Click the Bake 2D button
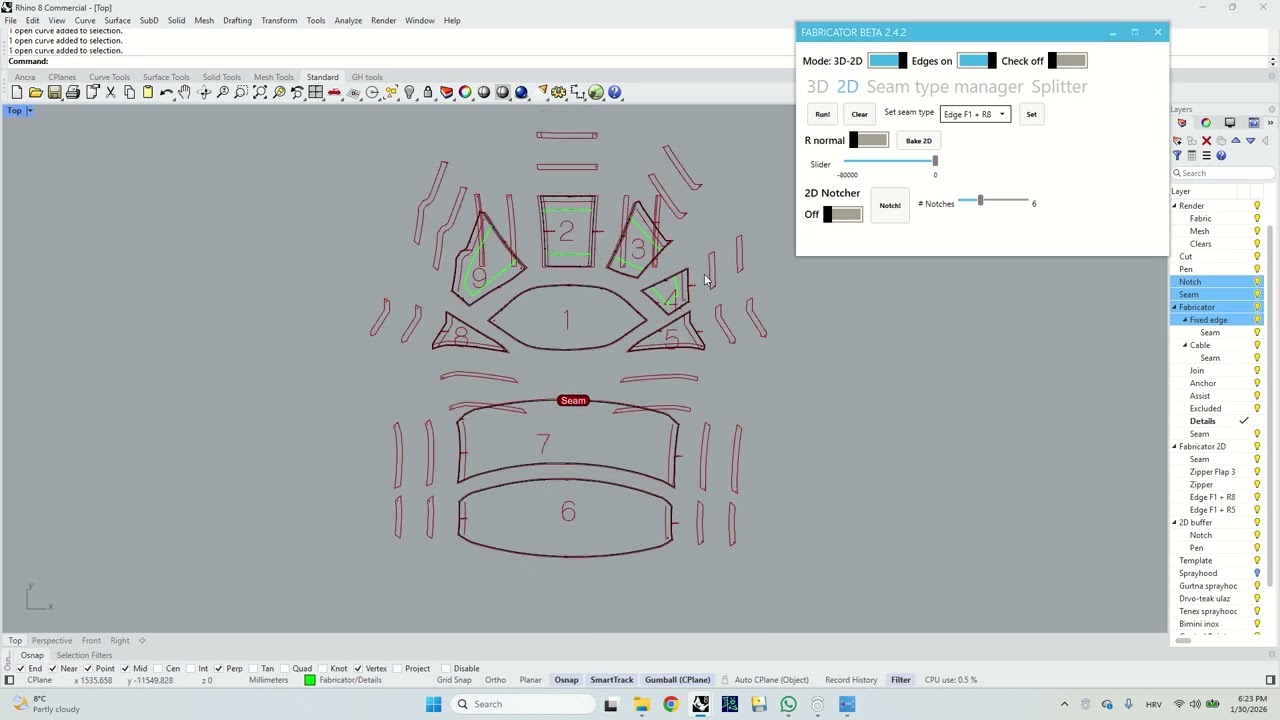Viewport: 1280px width, 720px height. tap(918, 141)
